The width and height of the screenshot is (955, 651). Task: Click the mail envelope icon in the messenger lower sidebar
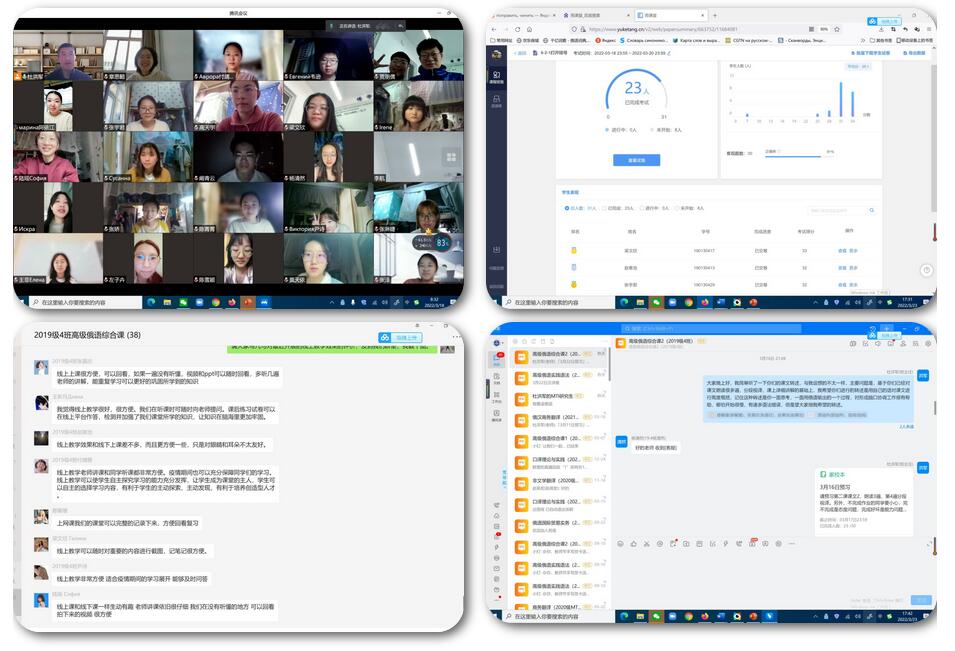(x=496, y=568)
